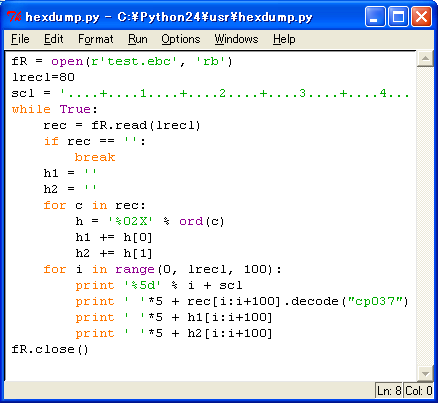Click 'print h2[i:i+100]' line

174,333
